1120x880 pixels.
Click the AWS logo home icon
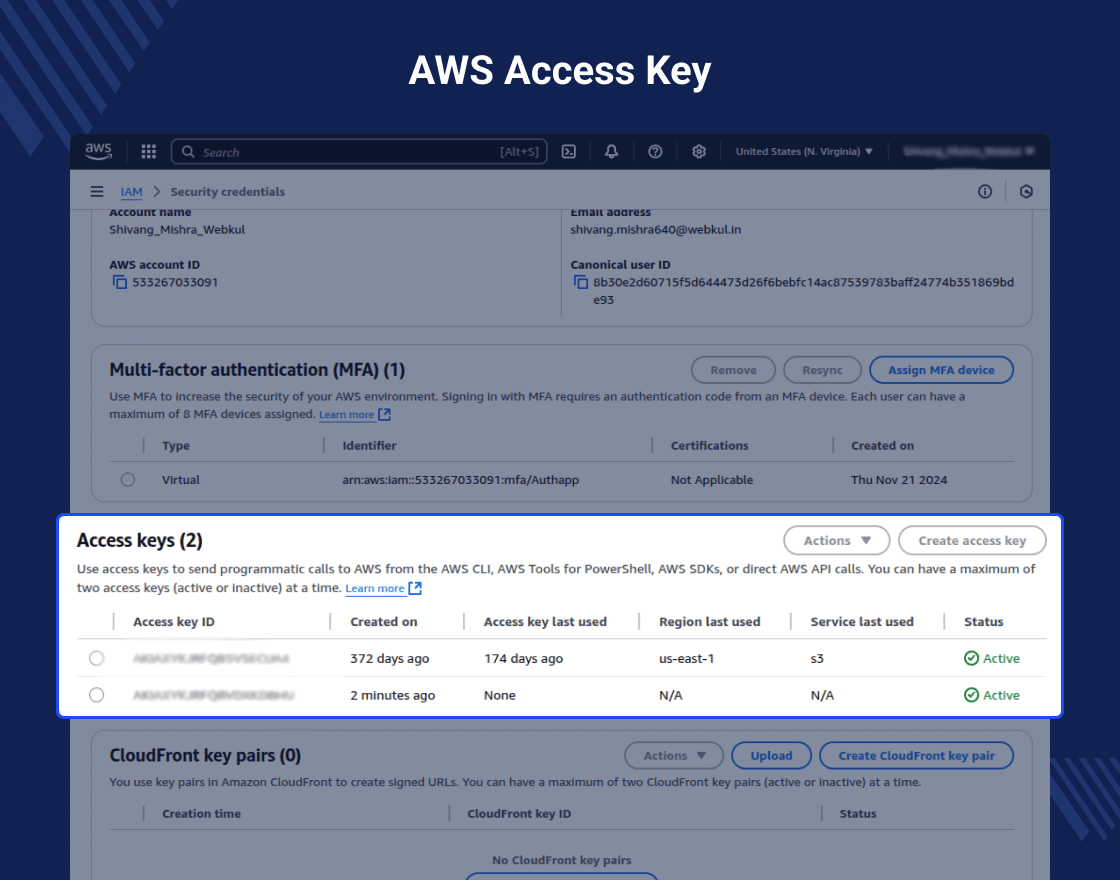point(99,151)
